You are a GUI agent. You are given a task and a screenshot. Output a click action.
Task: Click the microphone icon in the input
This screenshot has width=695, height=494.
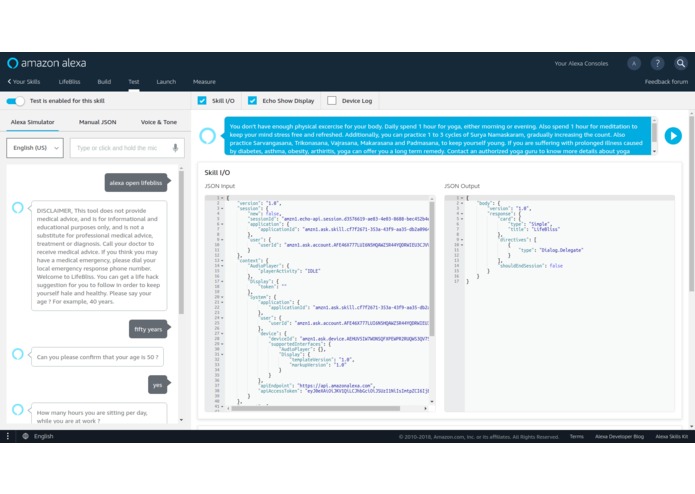[176, 148]
